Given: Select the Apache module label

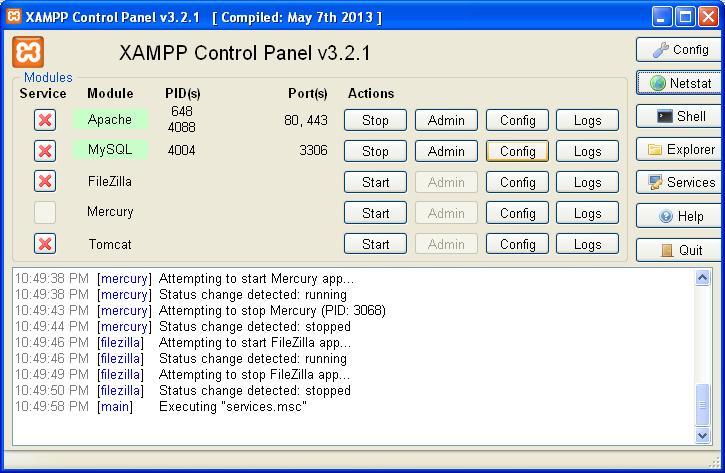Looking at the screenshot, I should click(110, 119).
